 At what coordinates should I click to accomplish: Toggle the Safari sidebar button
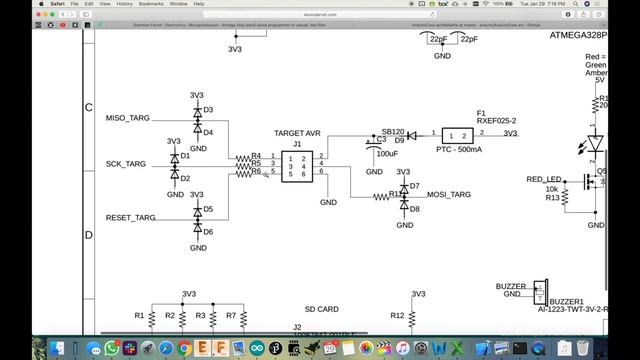coord(86,14)
